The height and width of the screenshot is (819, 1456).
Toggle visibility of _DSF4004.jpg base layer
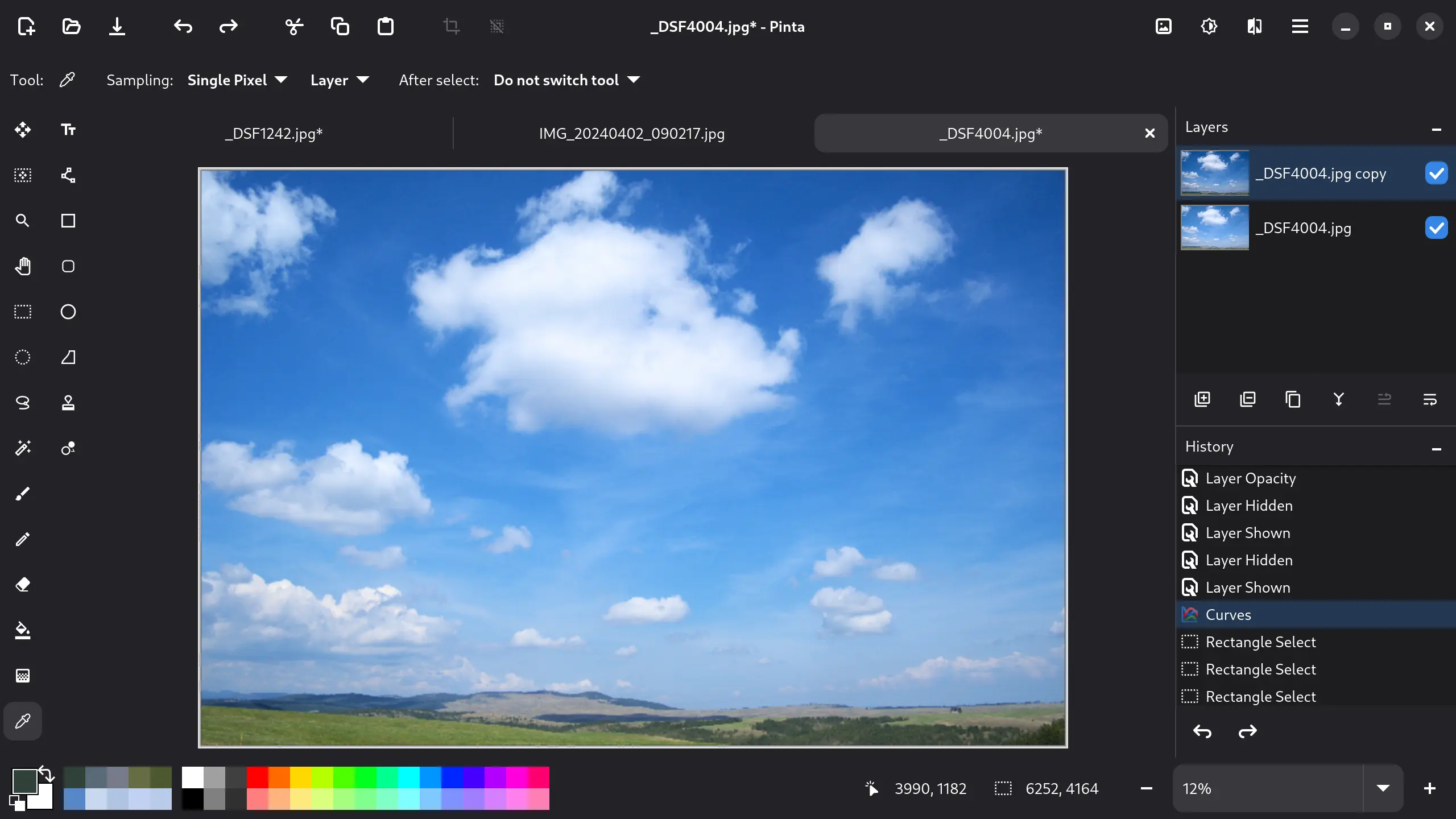tap(1436, 228)
